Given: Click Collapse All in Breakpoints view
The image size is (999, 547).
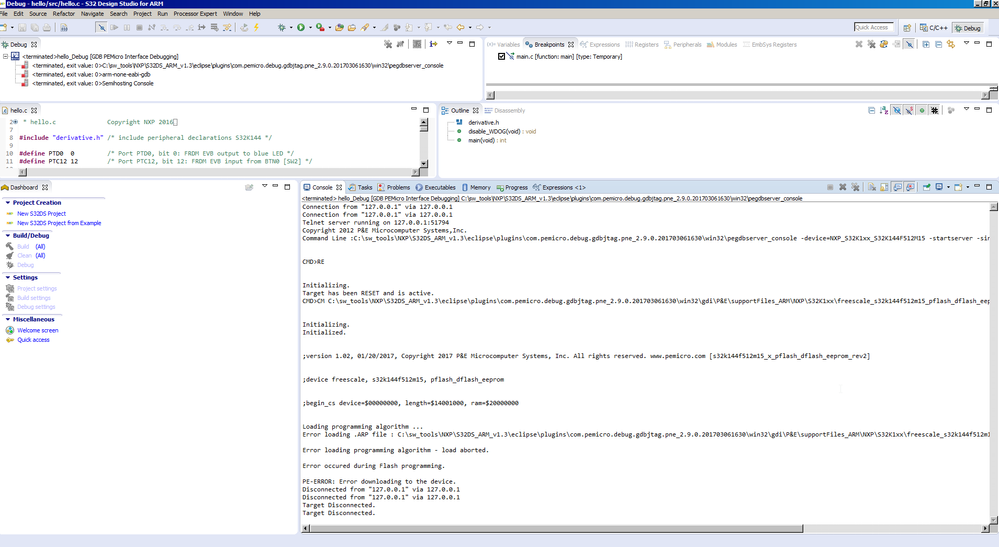Looking at the screenshot, I should 938,44.
